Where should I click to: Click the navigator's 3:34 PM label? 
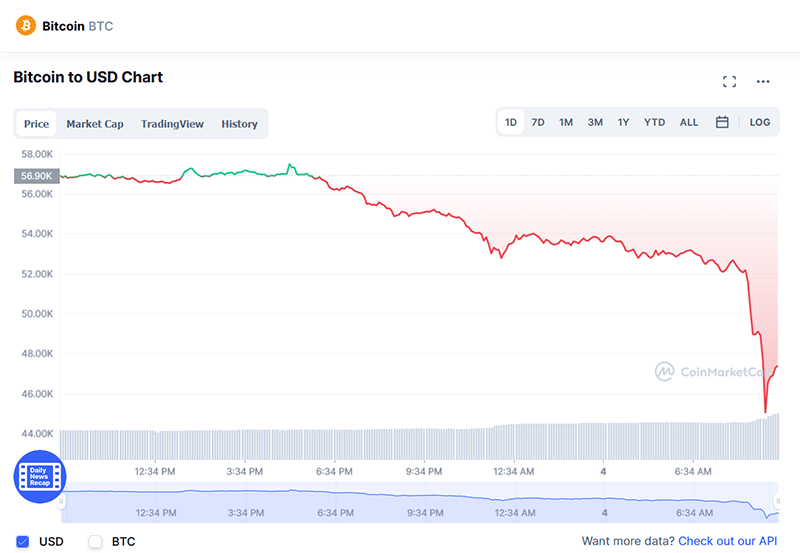[x=245, y=513]
